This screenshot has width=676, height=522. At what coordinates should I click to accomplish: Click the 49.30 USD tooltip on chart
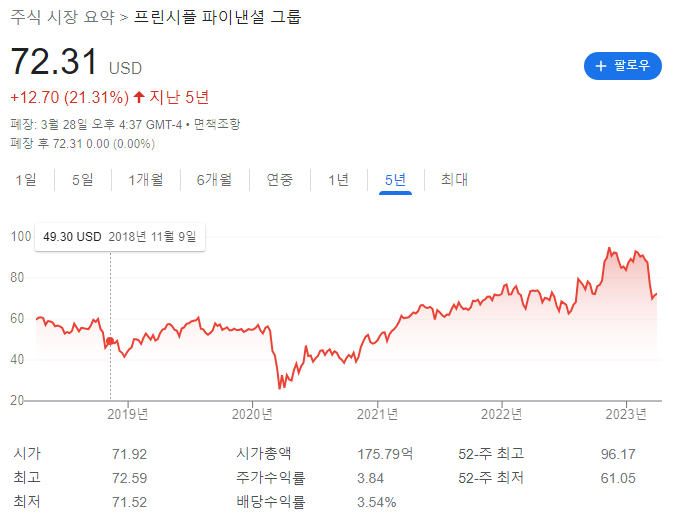(120, 237)
